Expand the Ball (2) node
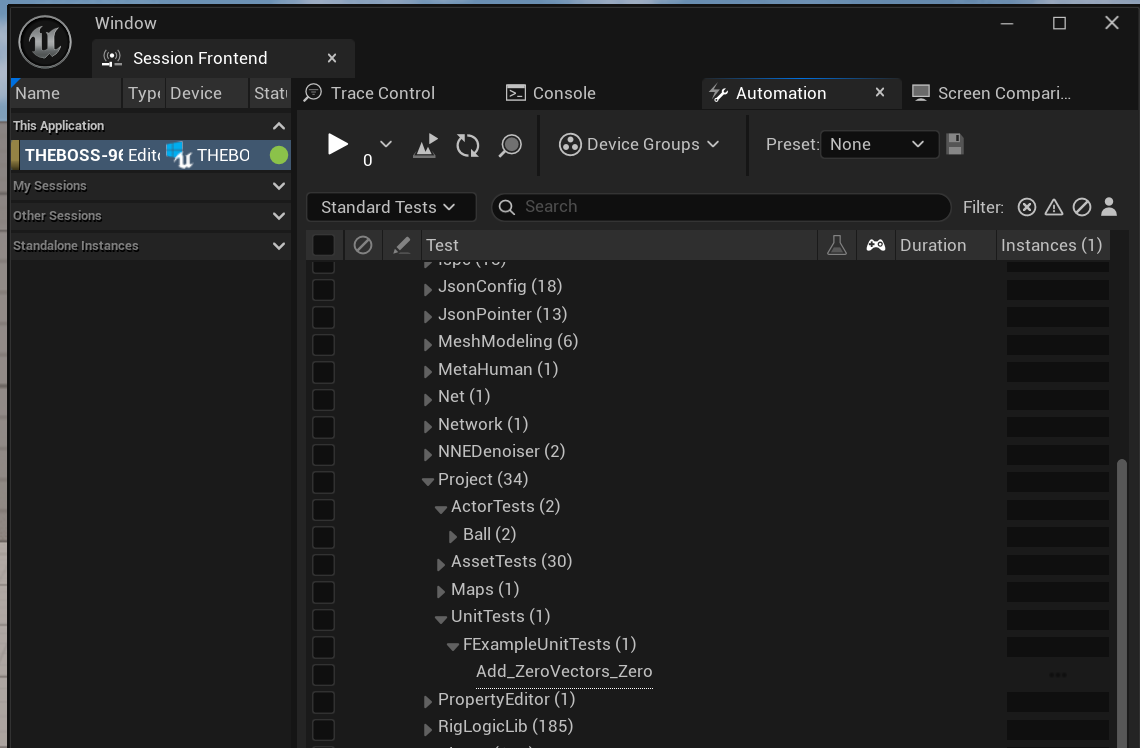 (x=452, y=536)
